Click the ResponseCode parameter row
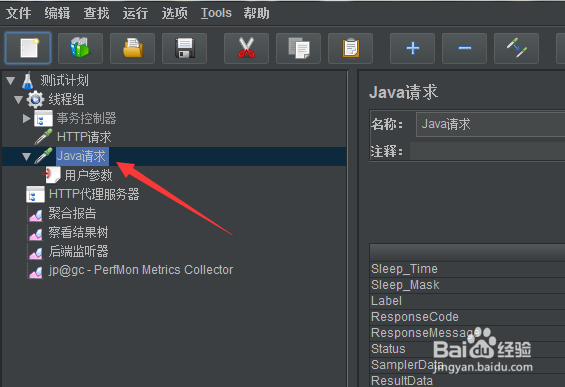565x387 pixels. pos(468,317)
